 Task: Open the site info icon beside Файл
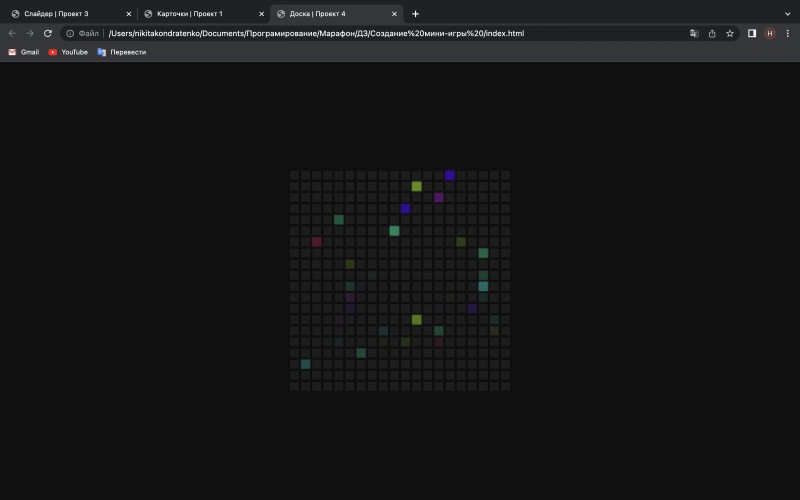pos(70,34)
